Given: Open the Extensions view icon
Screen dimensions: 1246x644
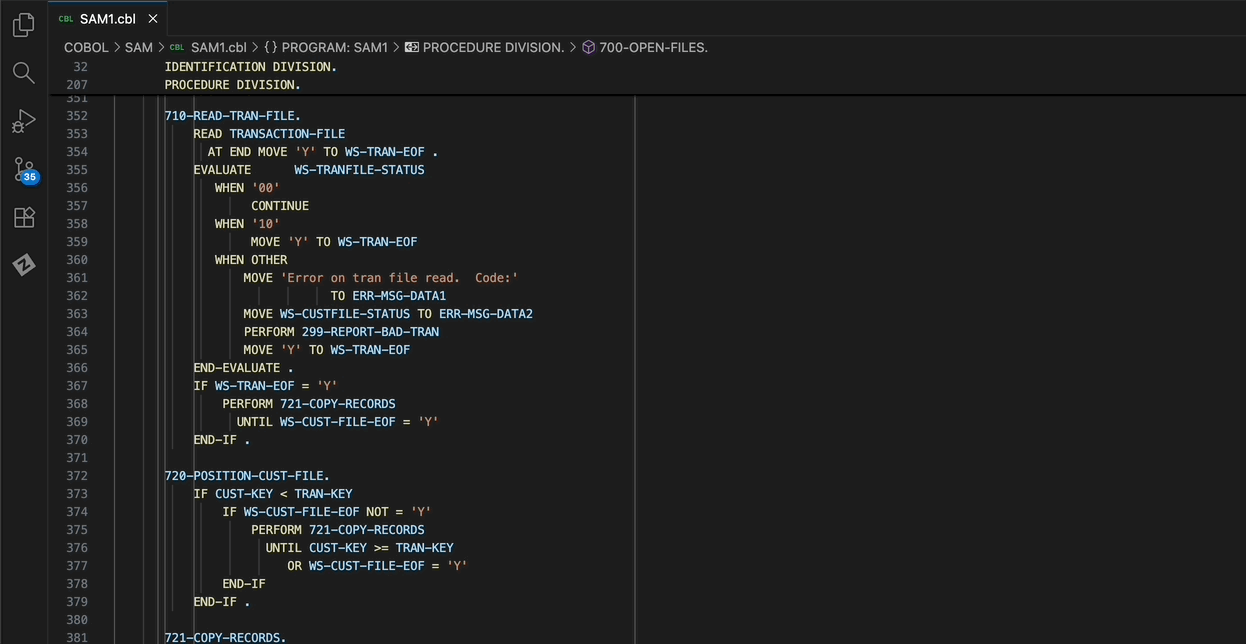Looking at the screenshot, I should pyautogui.click(x=24, y=217).
